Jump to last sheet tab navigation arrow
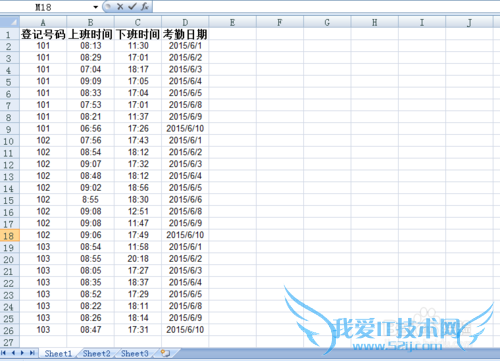Viewport: 500px width, 361px height. (32, 353)
